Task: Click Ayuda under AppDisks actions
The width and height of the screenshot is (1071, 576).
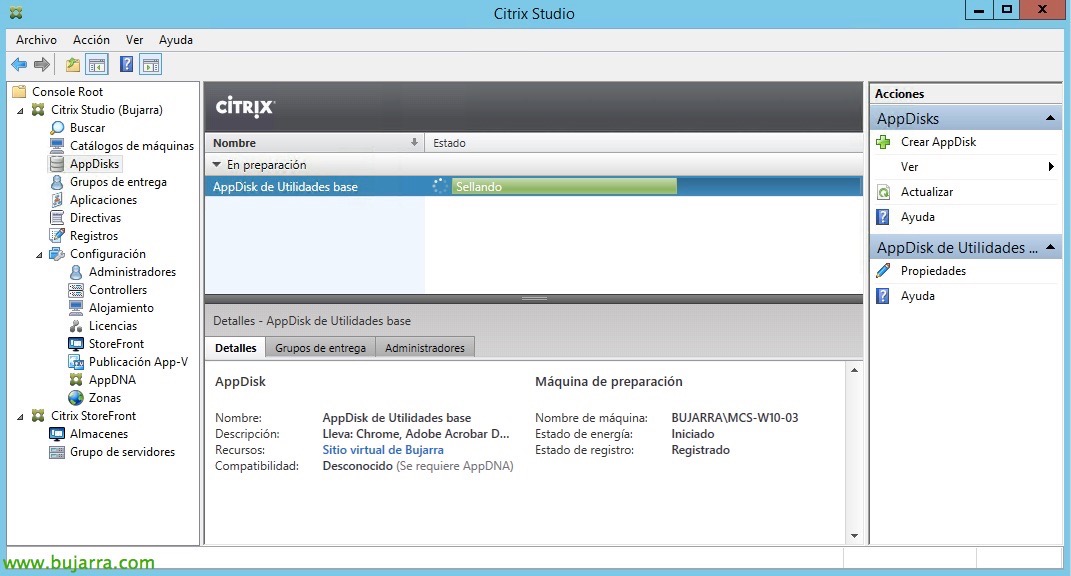Action: (917, 217)
